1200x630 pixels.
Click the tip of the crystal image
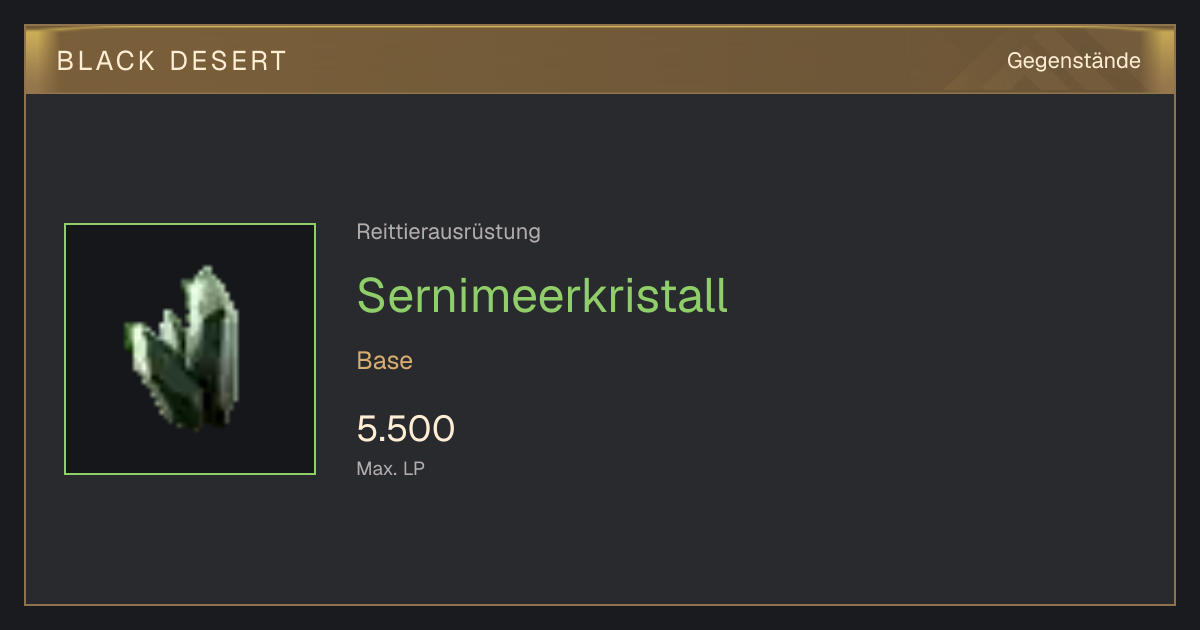pos(208,270)
